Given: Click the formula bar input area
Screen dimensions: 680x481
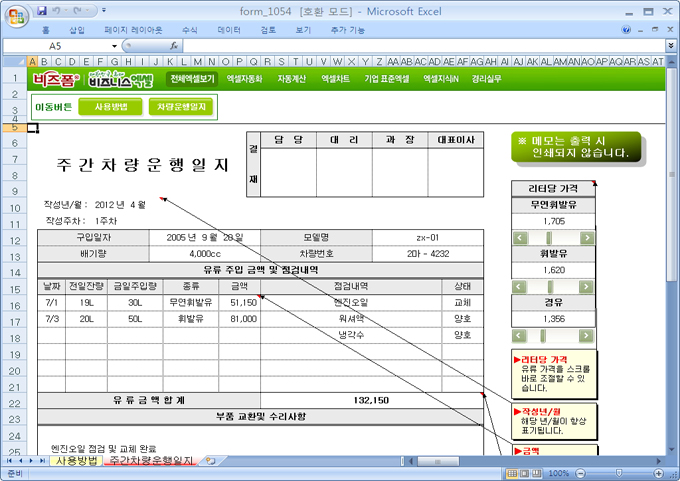Looking at the screenshot, I should (424, 46).
